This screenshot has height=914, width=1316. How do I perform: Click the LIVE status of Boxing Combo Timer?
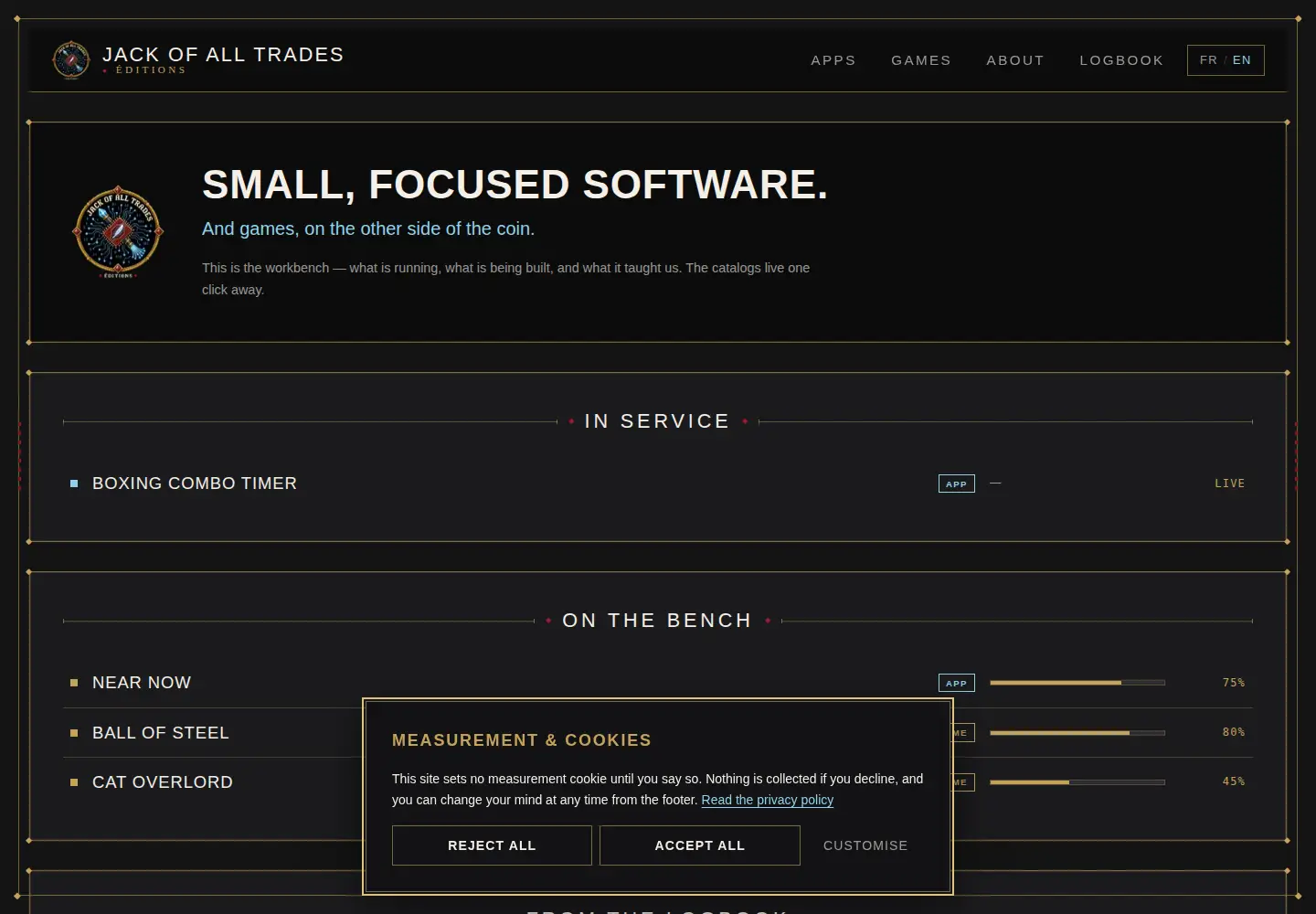pyautogui.click(x=1229, y=484)
